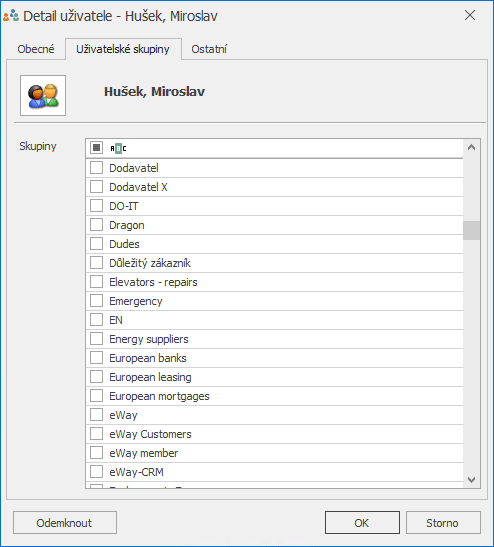The height and width of the screenshot is (547, 494).
Task: Click the Odemknout button
Action: 65,523
